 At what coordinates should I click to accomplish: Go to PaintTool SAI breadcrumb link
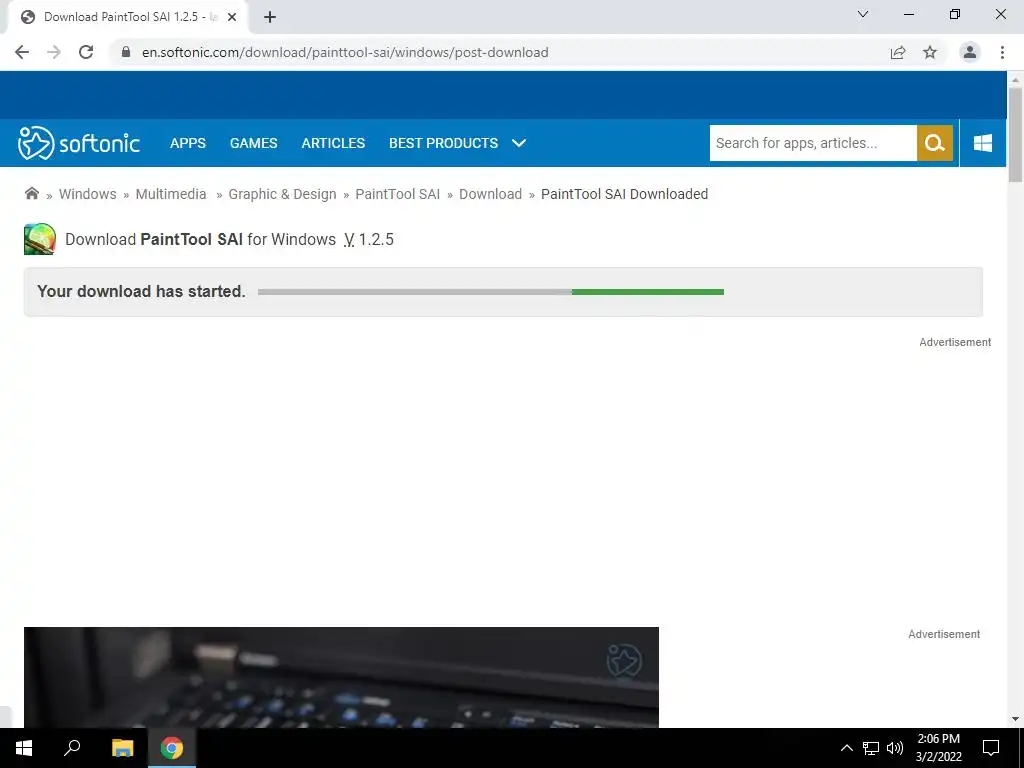click(398, 194)
